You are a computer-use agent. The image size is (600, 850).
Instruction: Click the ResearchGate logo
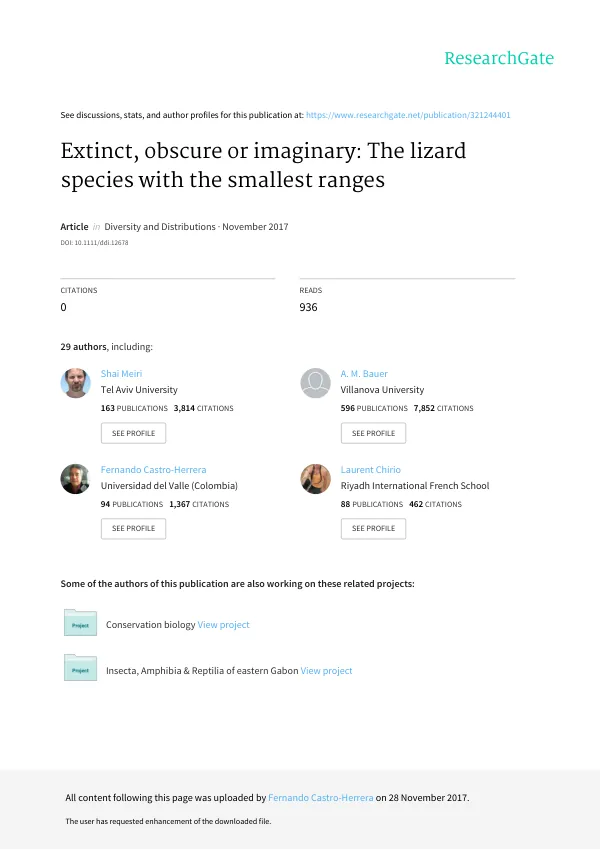(x=499, y=58)
